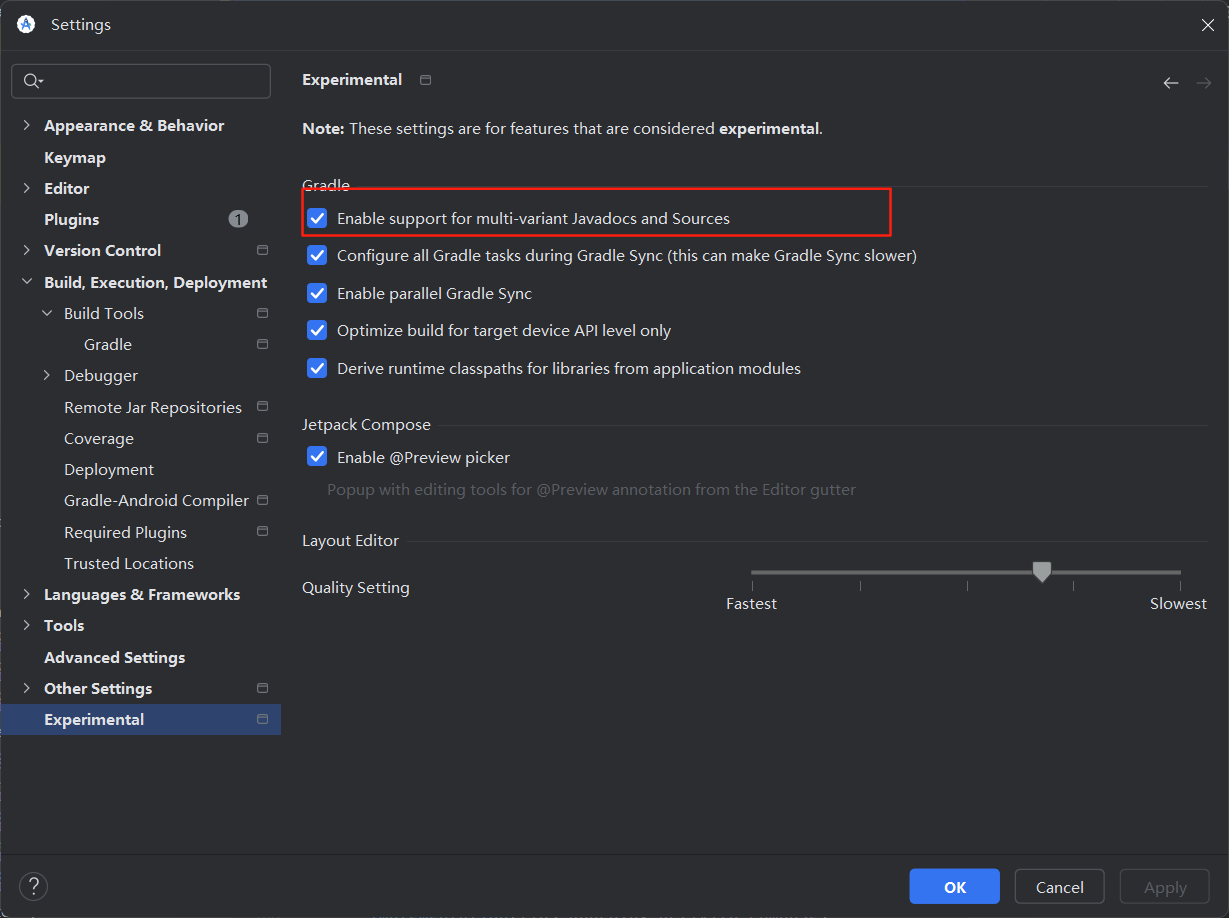Select the Experimental settings page
The width and height of the screenshot is (1229, 918).
(141, 719)
